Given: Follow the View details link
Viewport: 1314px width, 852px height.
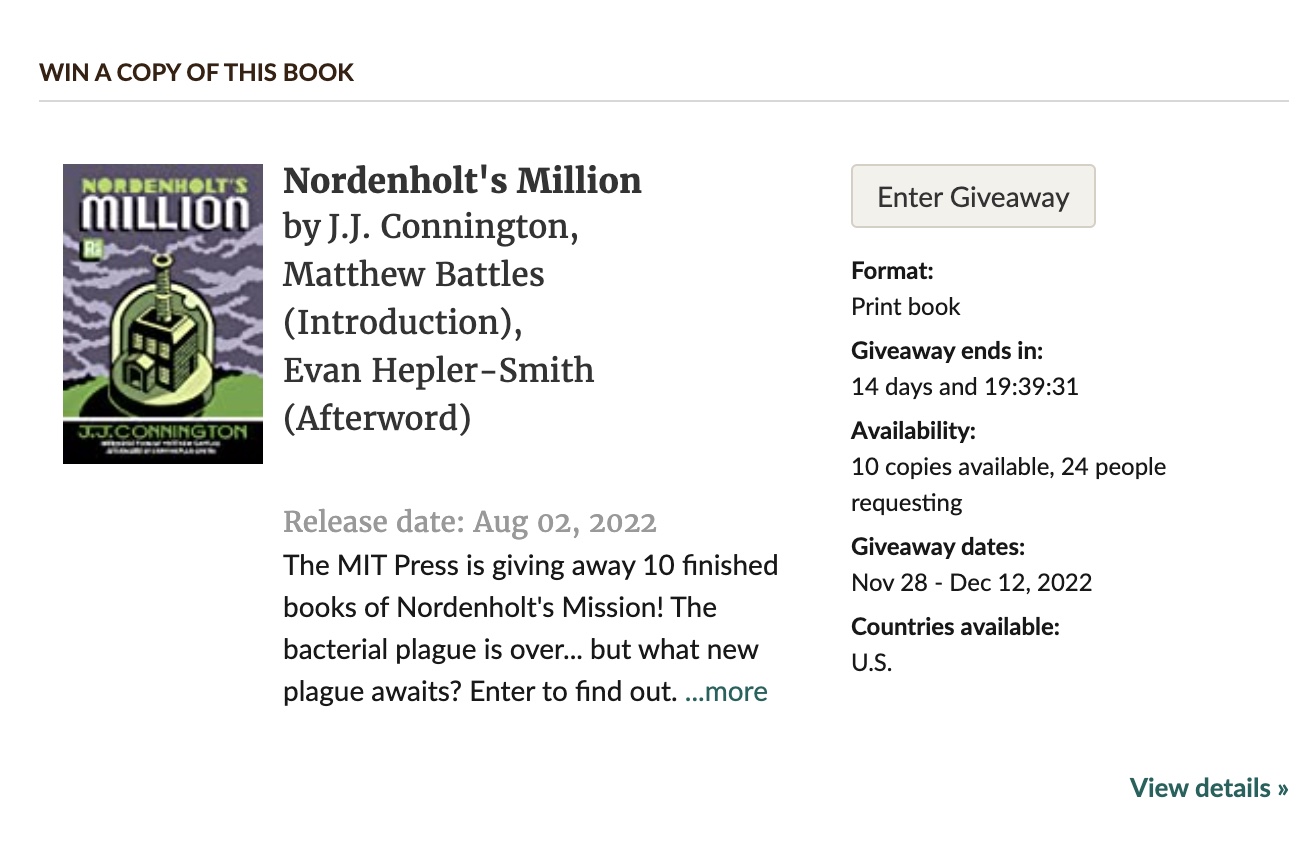Looking at the screenshot, I should [1208, 788].
